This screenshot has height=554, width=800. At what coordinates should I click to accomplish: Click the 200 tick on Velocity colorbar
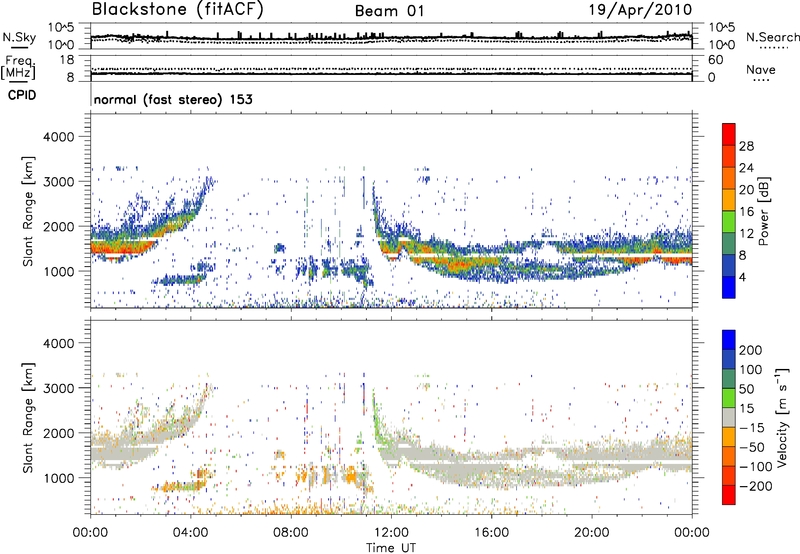pos(751,350)
